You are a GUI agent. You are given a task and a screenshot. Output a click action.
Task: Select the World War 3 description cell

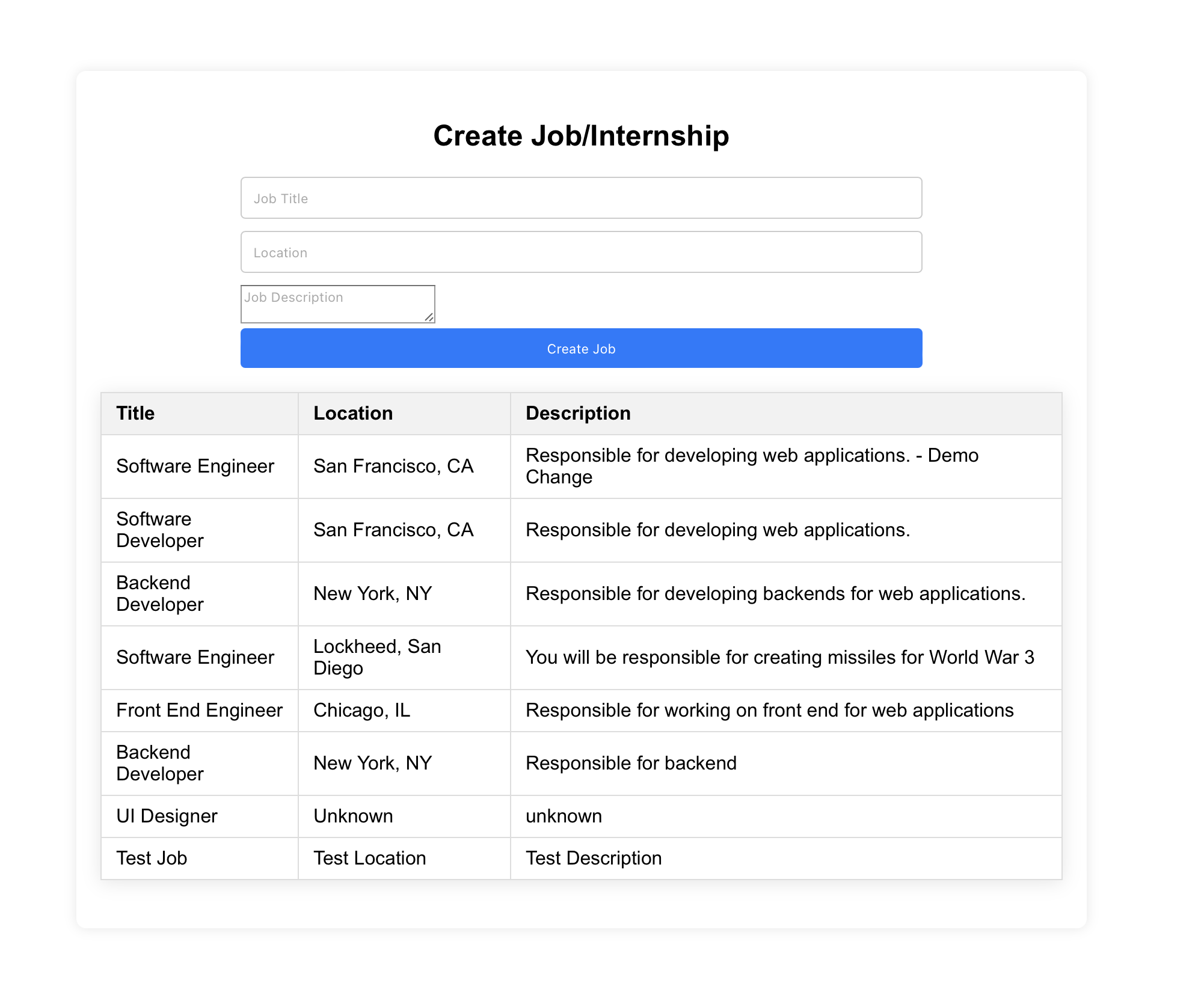click(786, 658)
